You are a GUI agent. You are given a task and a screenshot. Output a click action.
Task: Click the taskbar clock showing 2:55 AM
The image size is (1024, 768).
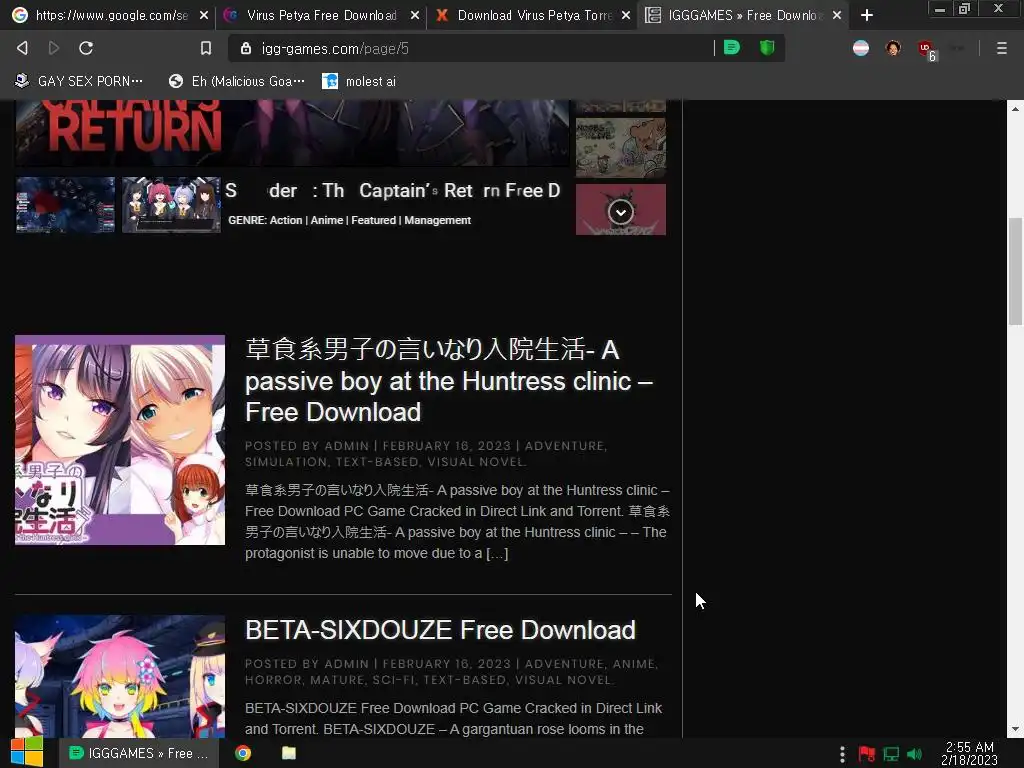969,754
